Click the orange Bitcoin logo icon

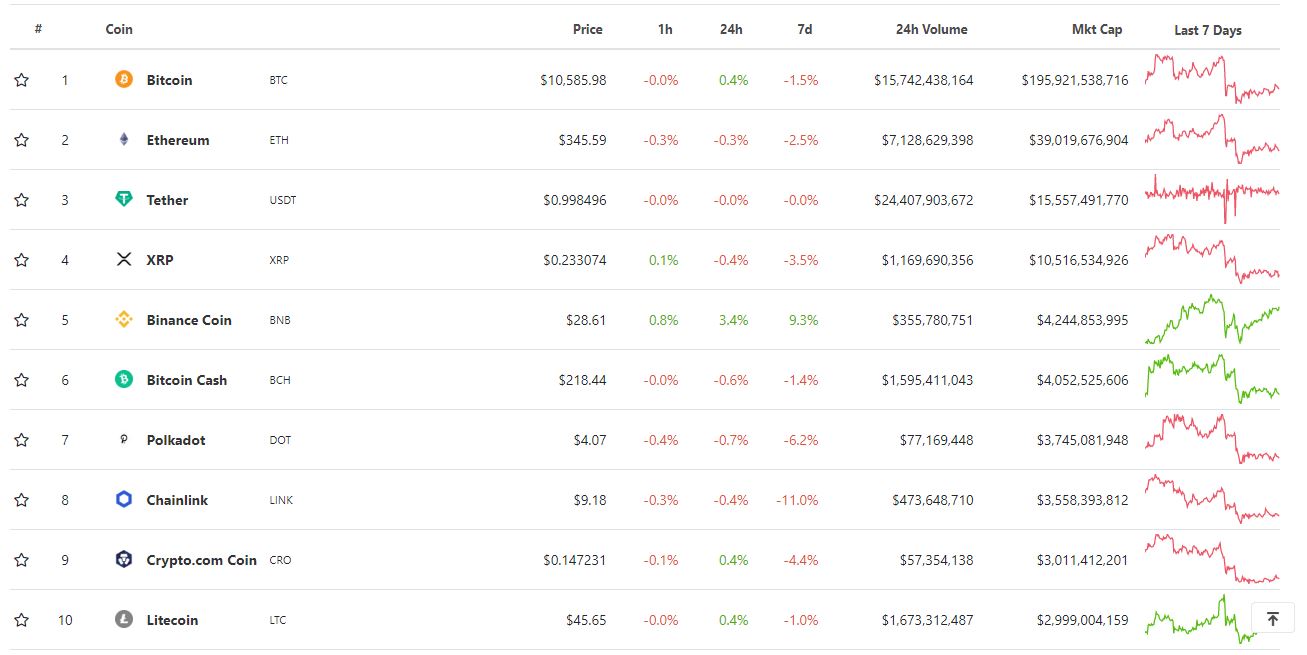coord(124,80)
